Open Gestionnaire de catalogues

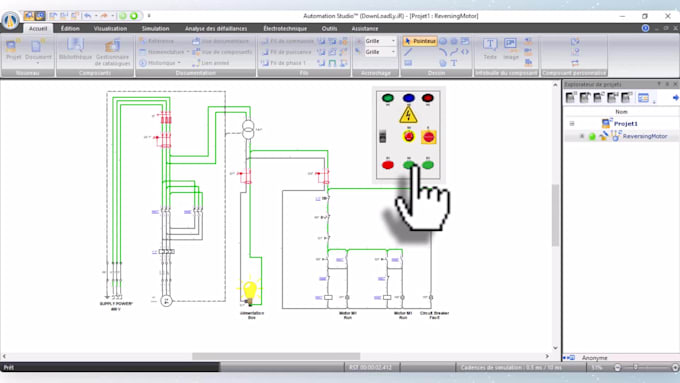[112, 52]
